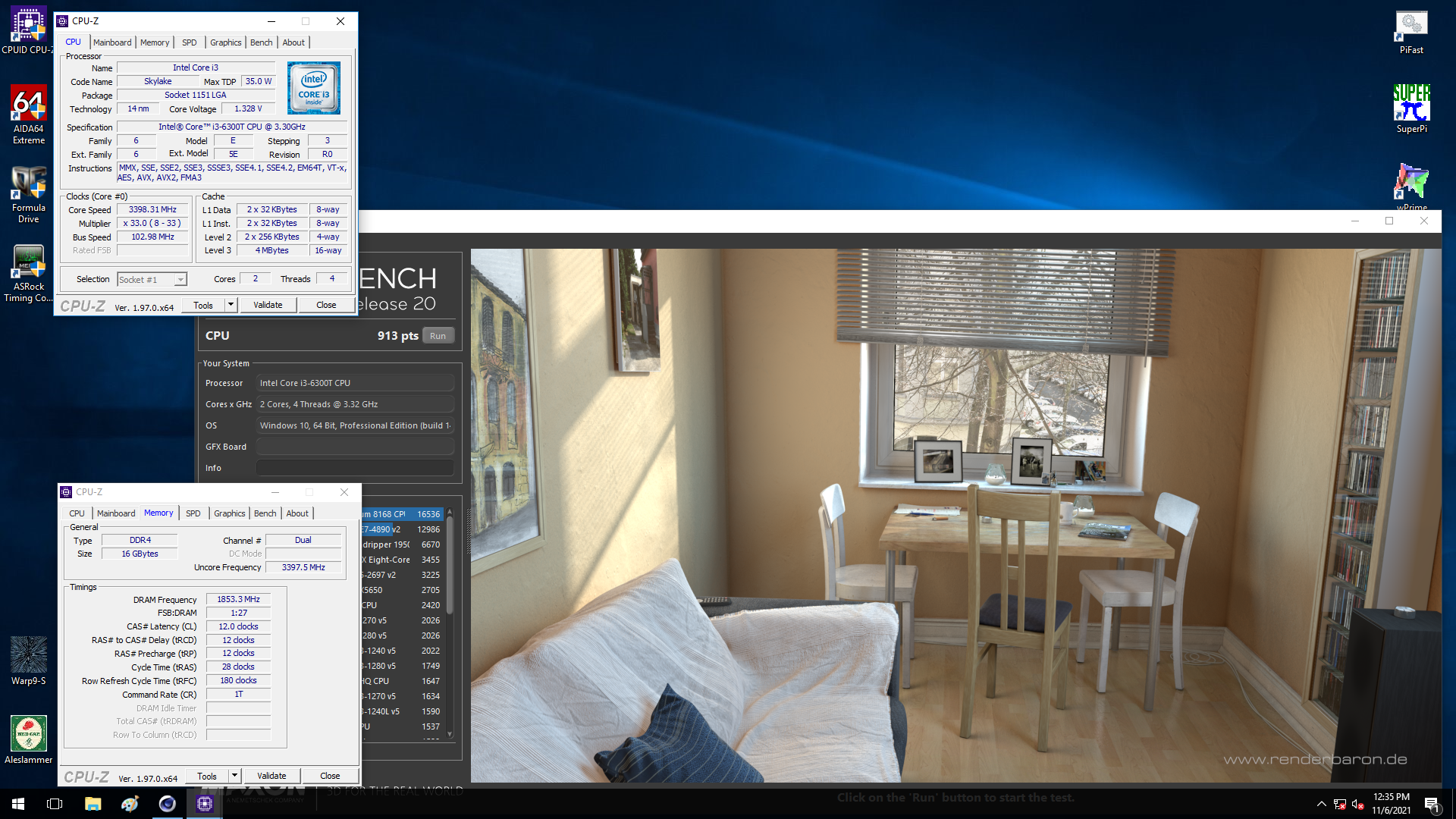The height and width of the screenshot is (819, 1456).
Task: Click CPU-Z title bar icon in Memory window
Action: tap(66, 492)
